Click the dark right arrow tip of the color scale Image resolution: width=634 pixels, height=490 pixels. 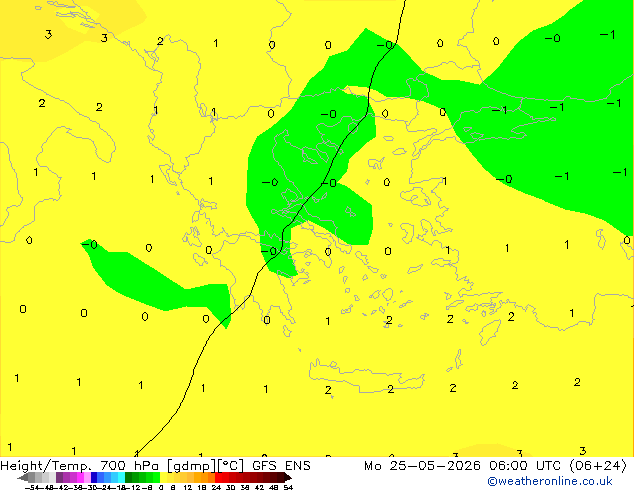(x=289, y=478)
